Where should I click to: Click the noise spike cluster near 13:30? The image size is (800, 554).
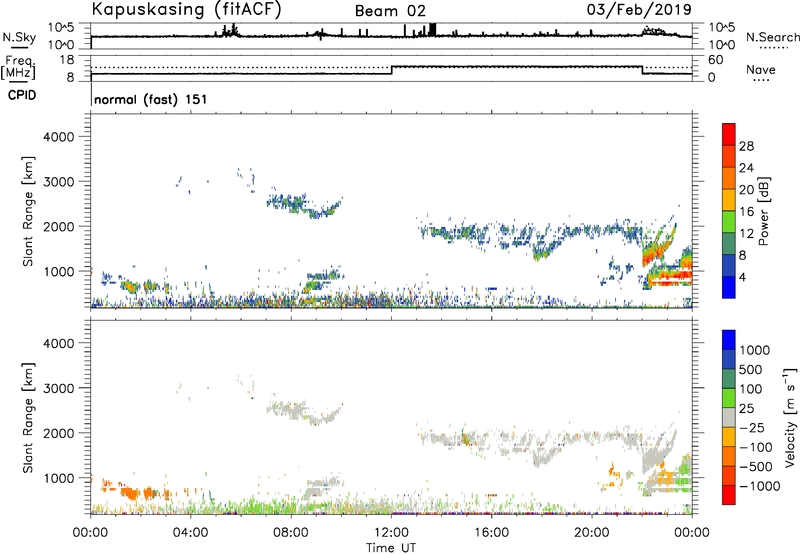(433, 30)
